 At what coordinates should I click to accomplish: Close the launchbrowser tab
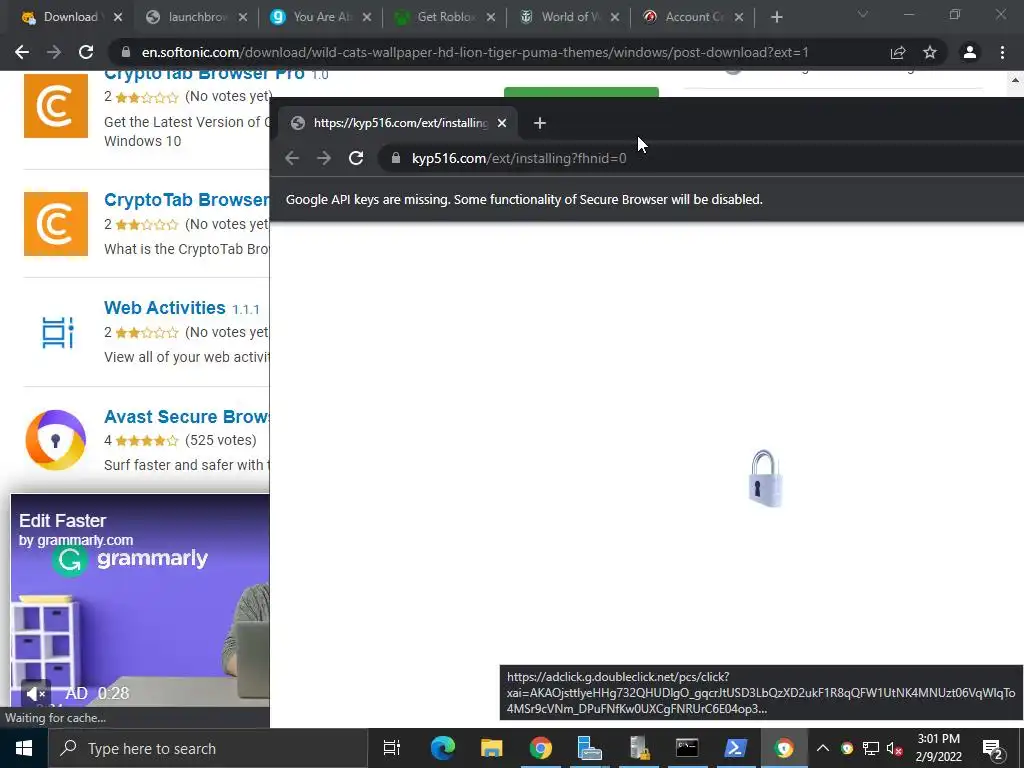point(243,18)
